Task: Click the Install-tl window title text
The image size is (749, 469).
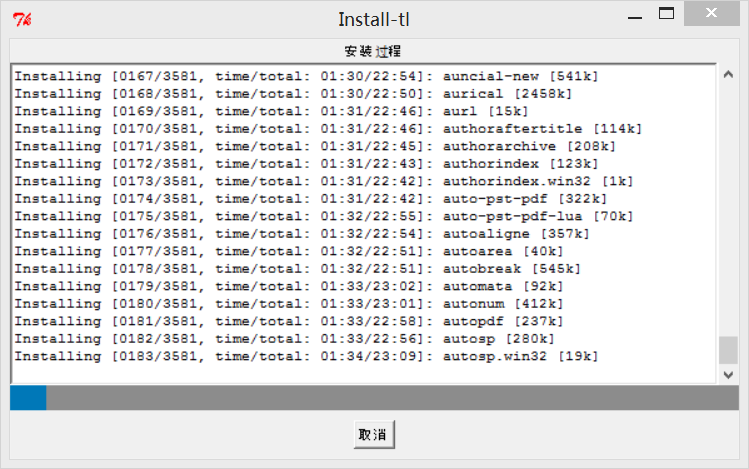Action: coord(374,20)
